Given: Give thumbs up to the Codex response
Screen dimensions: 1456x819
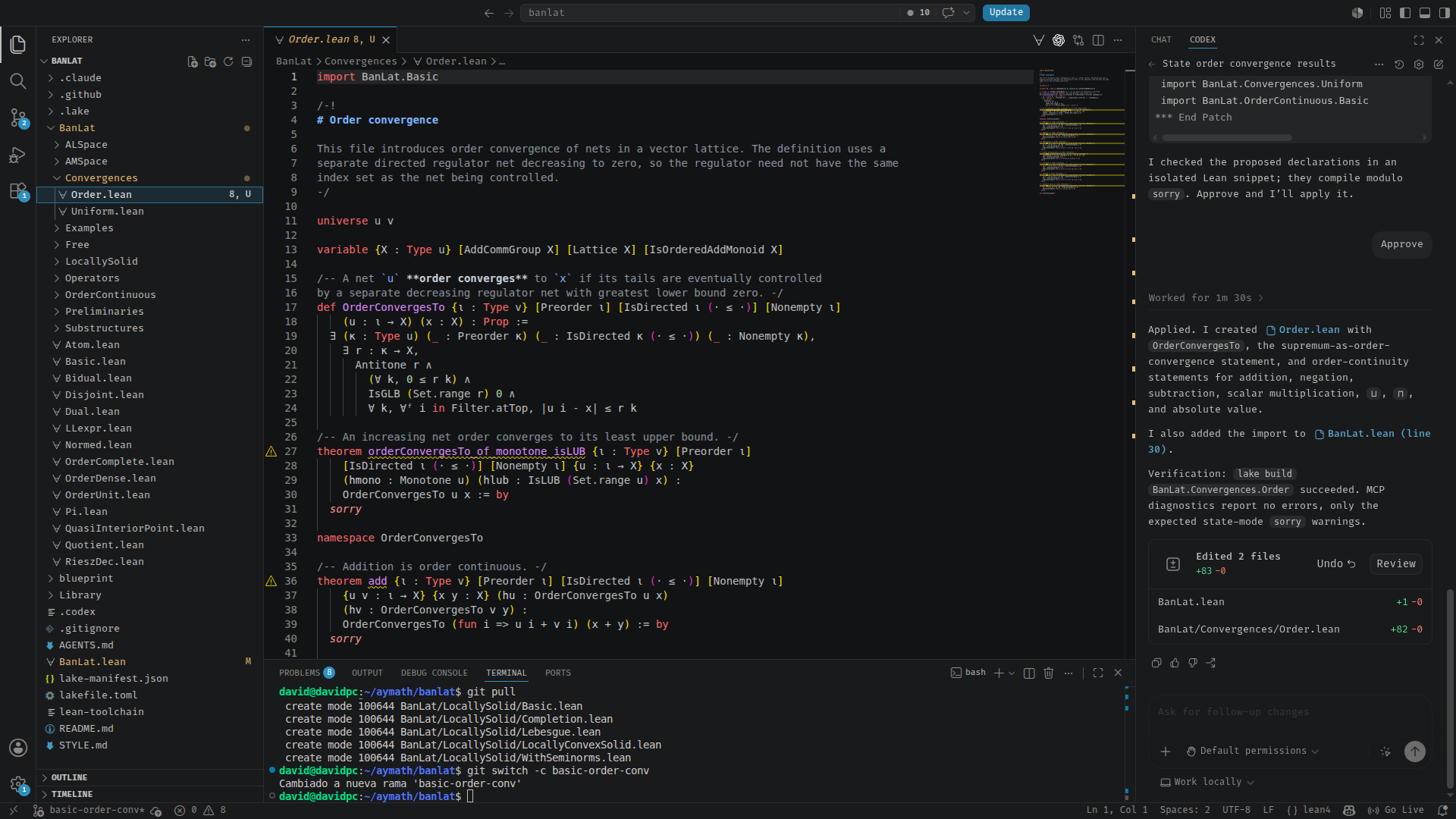Looking at the screenshot, I should pos(1175,663).
